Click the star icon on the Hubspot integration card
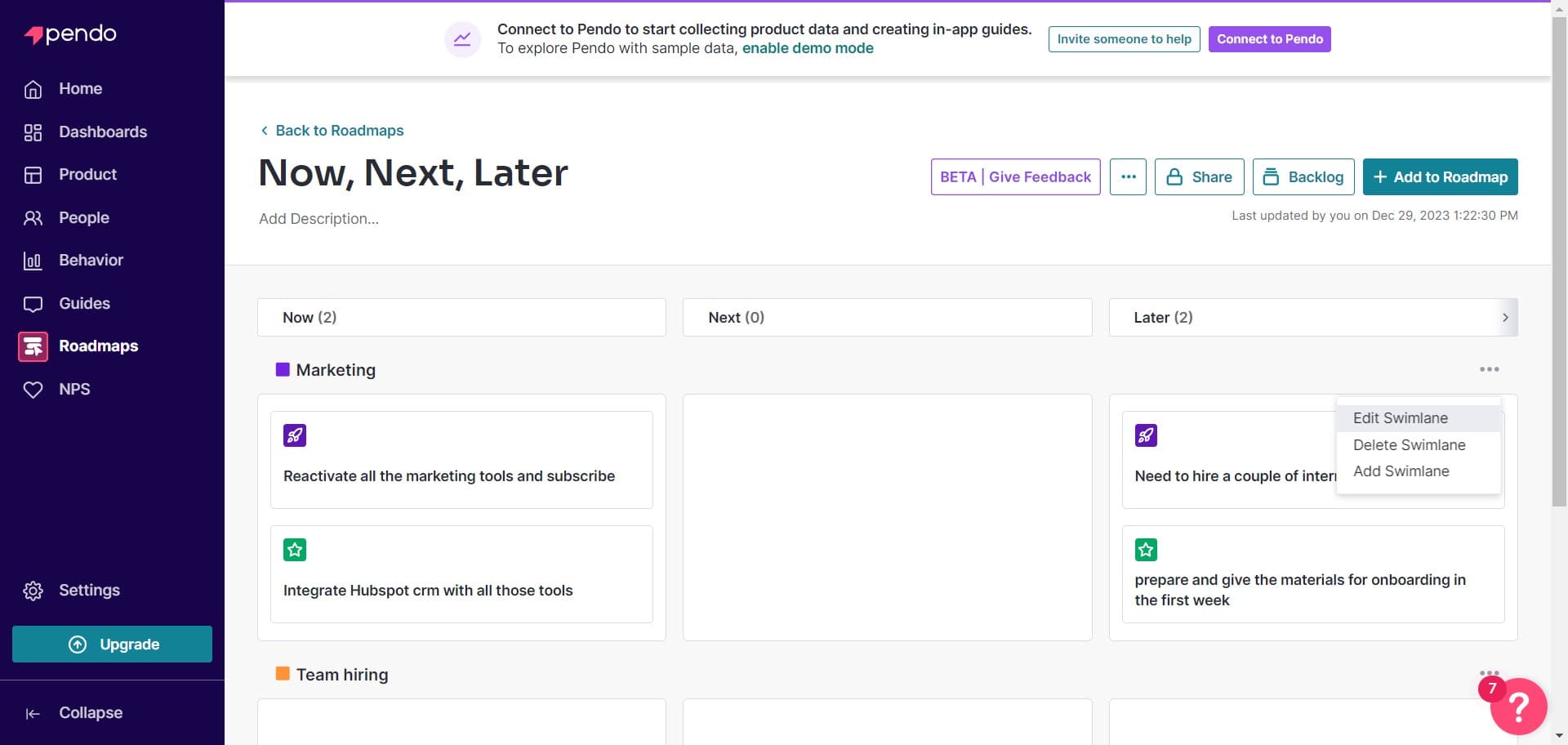This screenshot has height=745, width=1568. tap(295, 550)
